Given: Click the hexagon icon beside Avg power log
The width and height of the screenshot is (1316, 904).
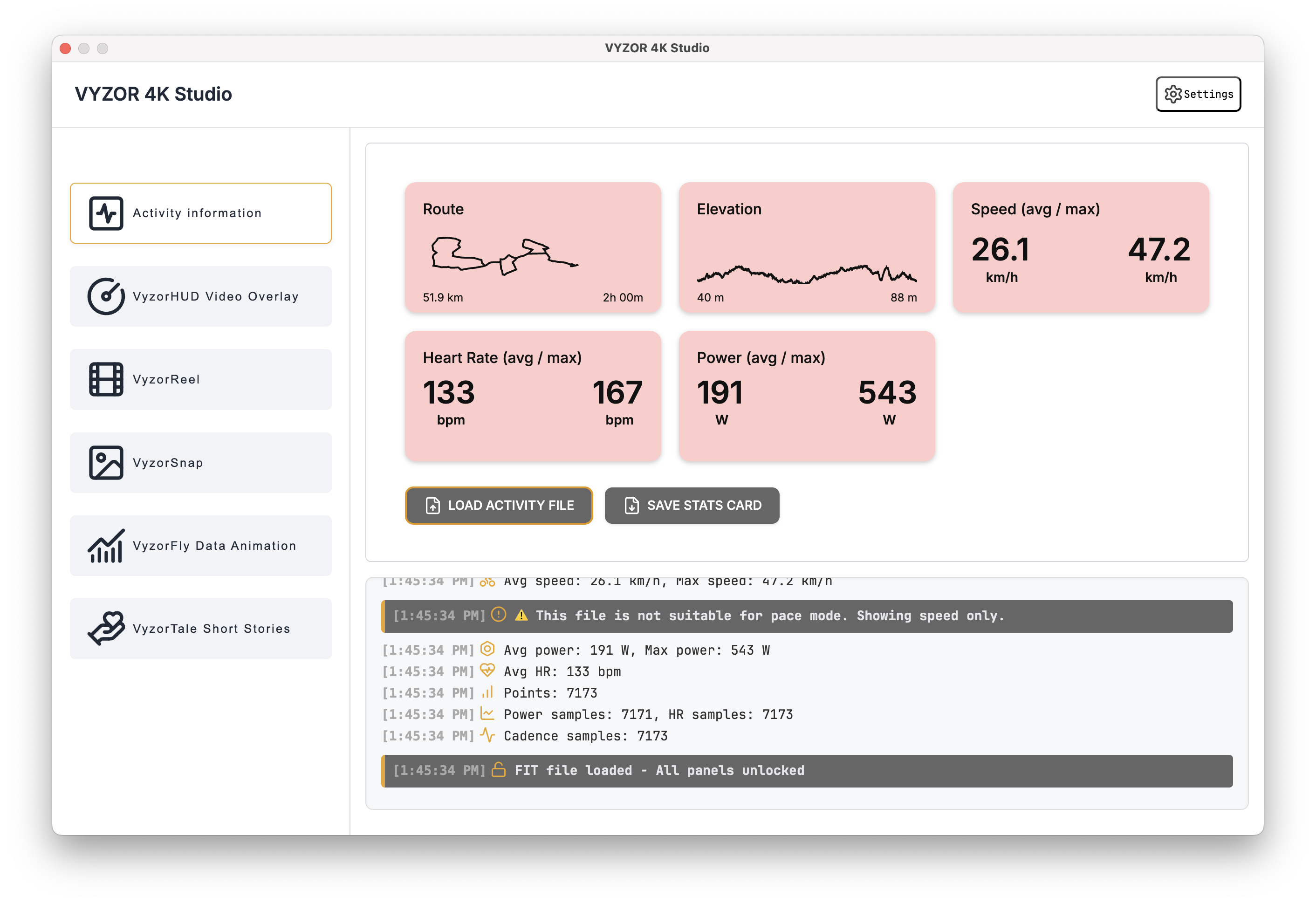Looking at the screenshot, I should pyautogui.click(x=487, y=649).
